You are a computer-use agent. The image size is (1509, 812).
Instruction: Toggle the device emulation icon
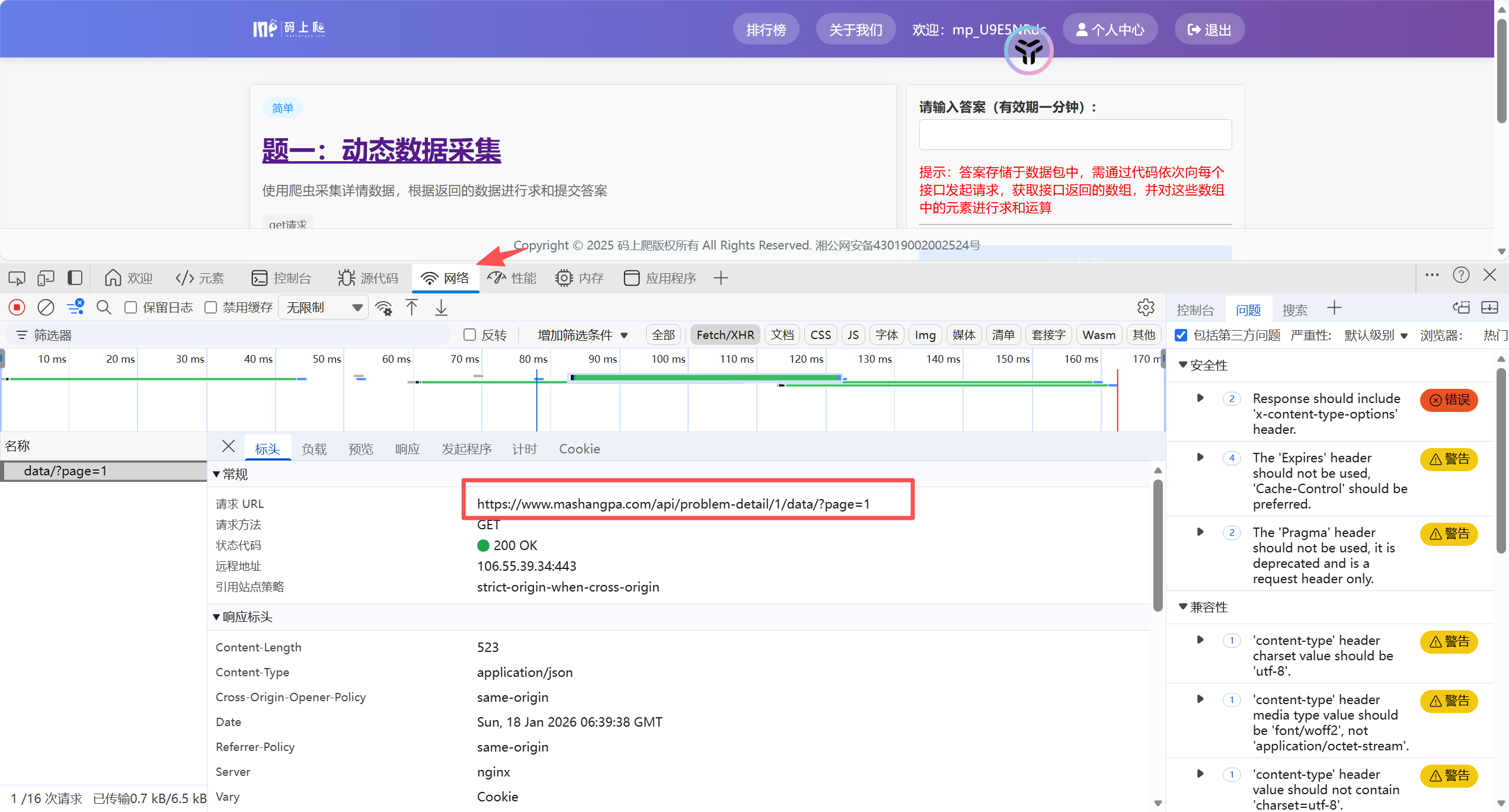point(46,278)
